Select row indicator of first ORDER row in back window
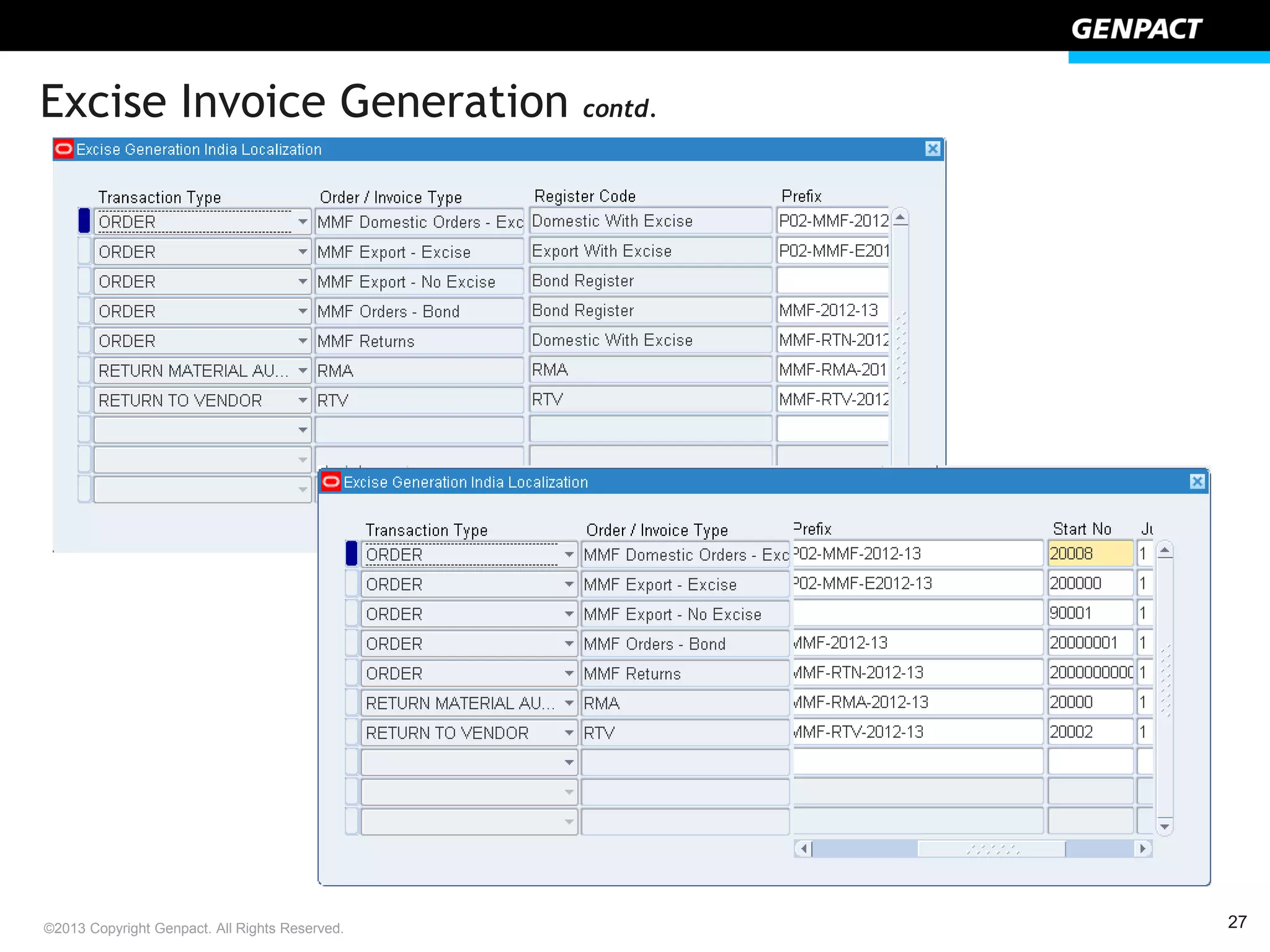 84,221
